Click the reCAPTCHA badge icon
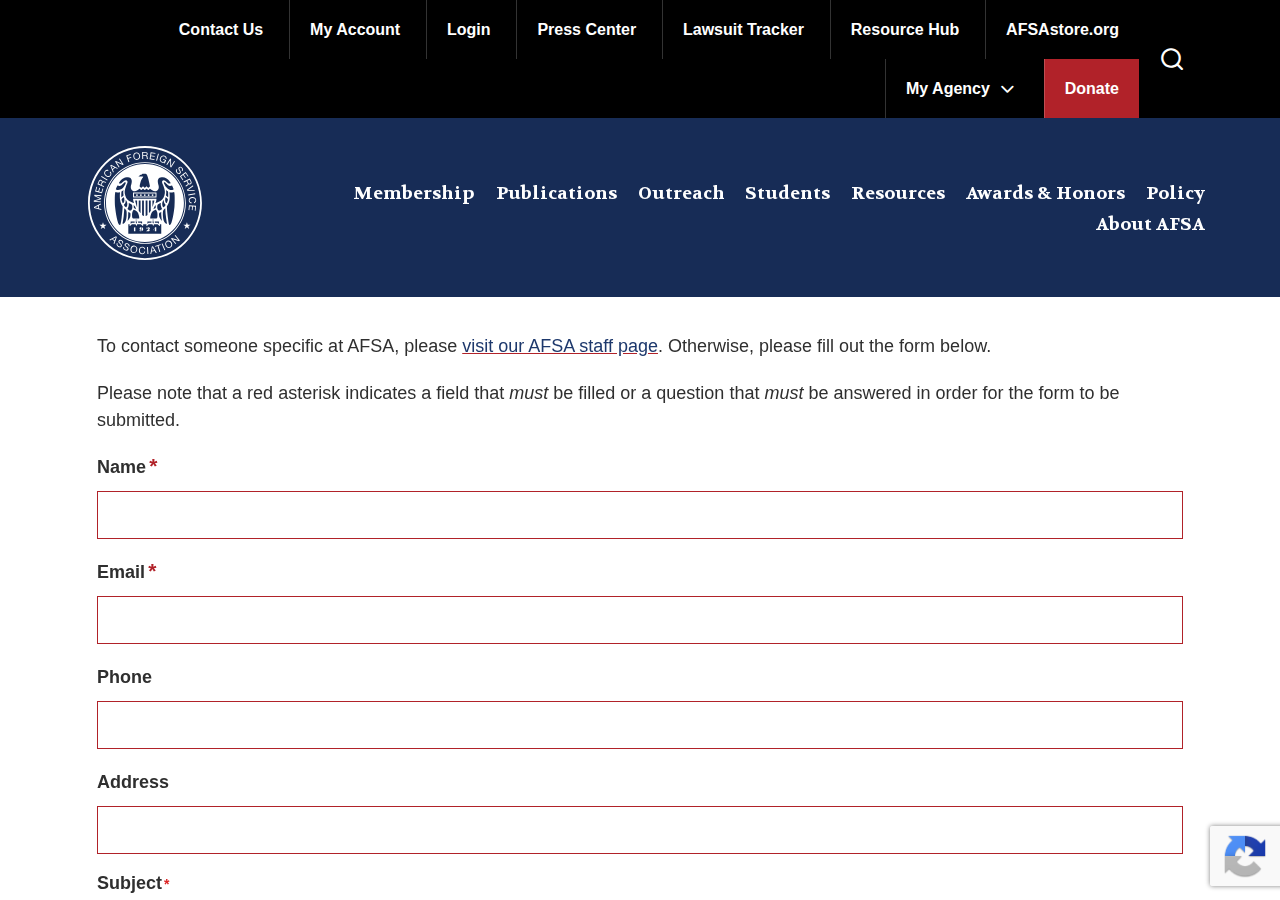The height and width of the screenshot is (900, 1280). [1245, 856]
